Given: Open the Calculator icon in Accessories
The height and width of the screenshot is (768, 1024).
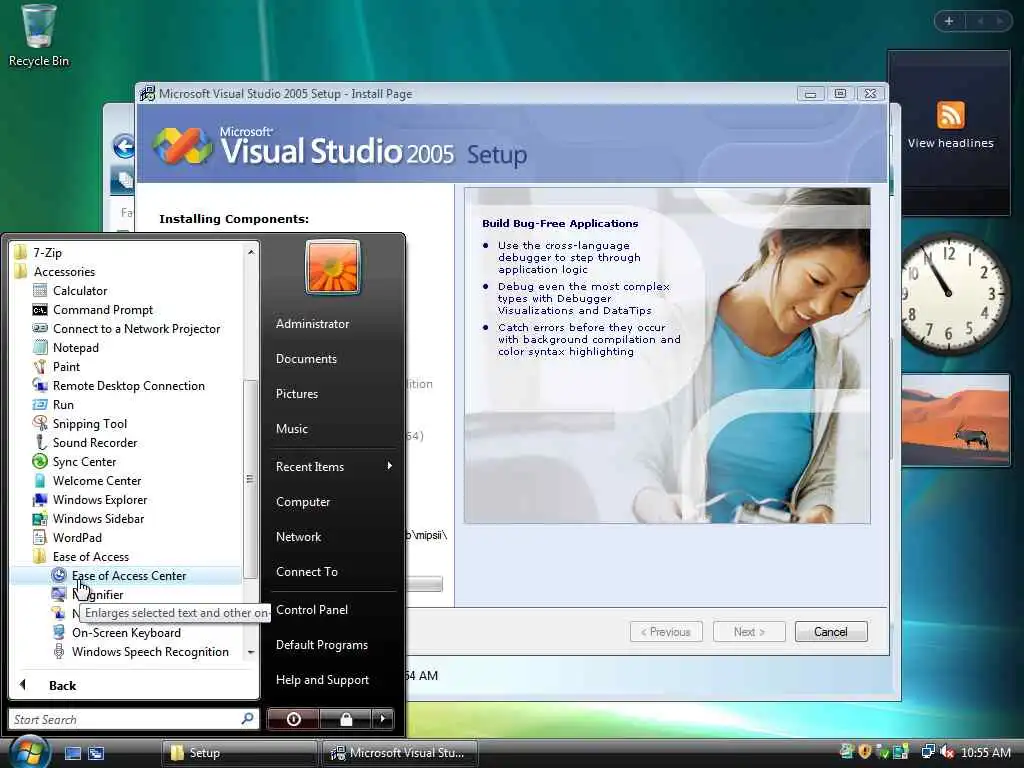Looking at the screenshot, I should [x=40, y=291].
